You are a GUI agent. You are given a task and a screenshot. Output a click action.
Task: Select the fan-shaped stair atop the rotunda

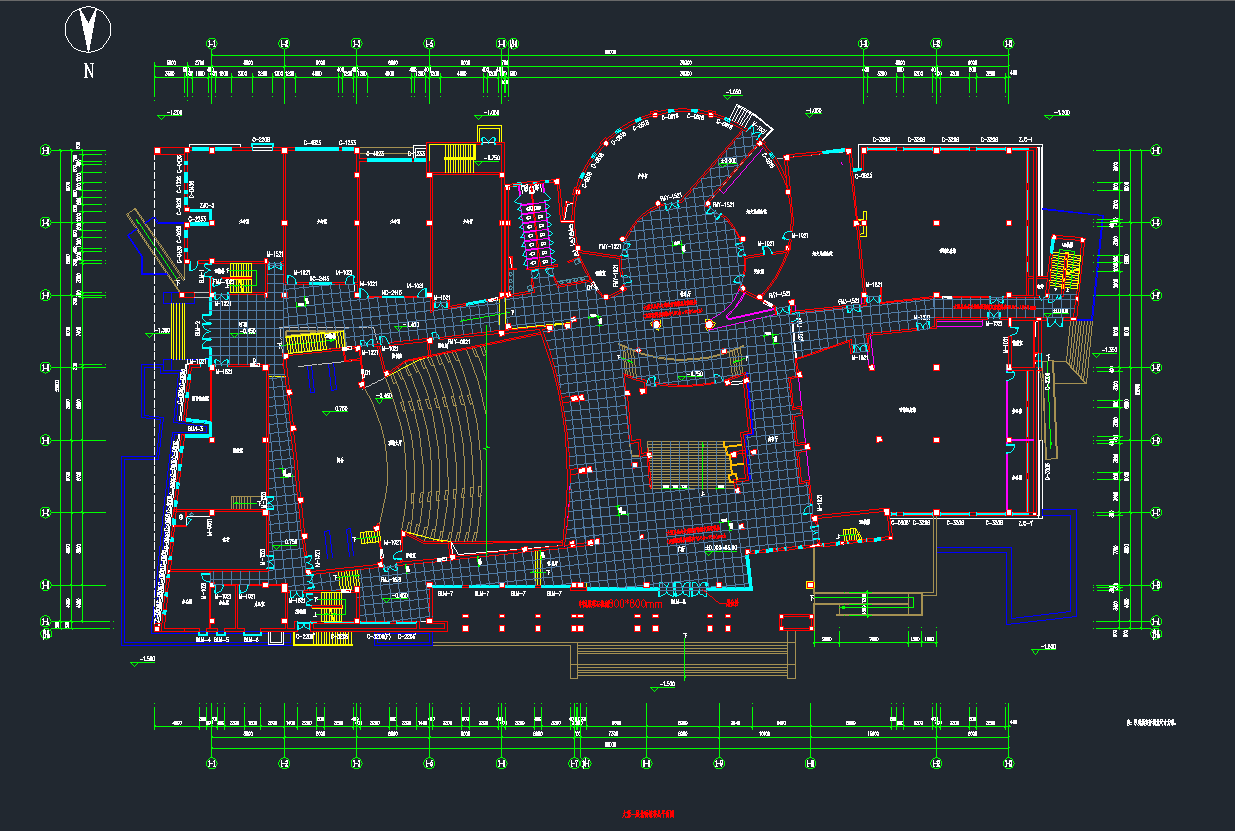(747, 119)
